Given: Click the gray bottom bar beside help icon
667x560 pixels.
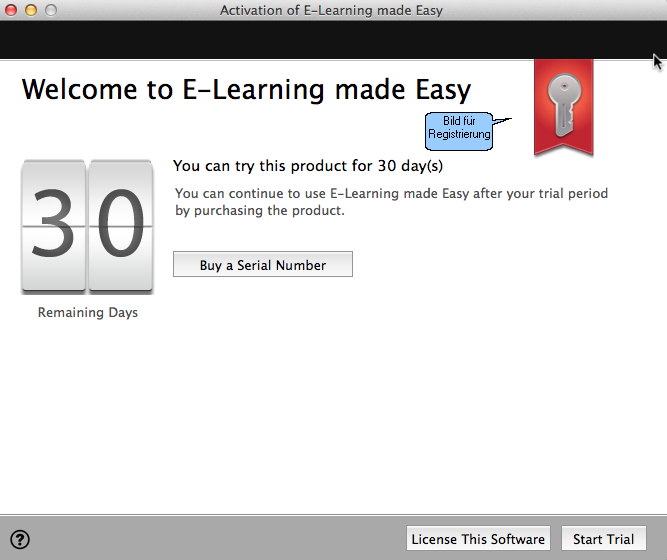Looking at the screenshot, I should [x=200, y=539].
